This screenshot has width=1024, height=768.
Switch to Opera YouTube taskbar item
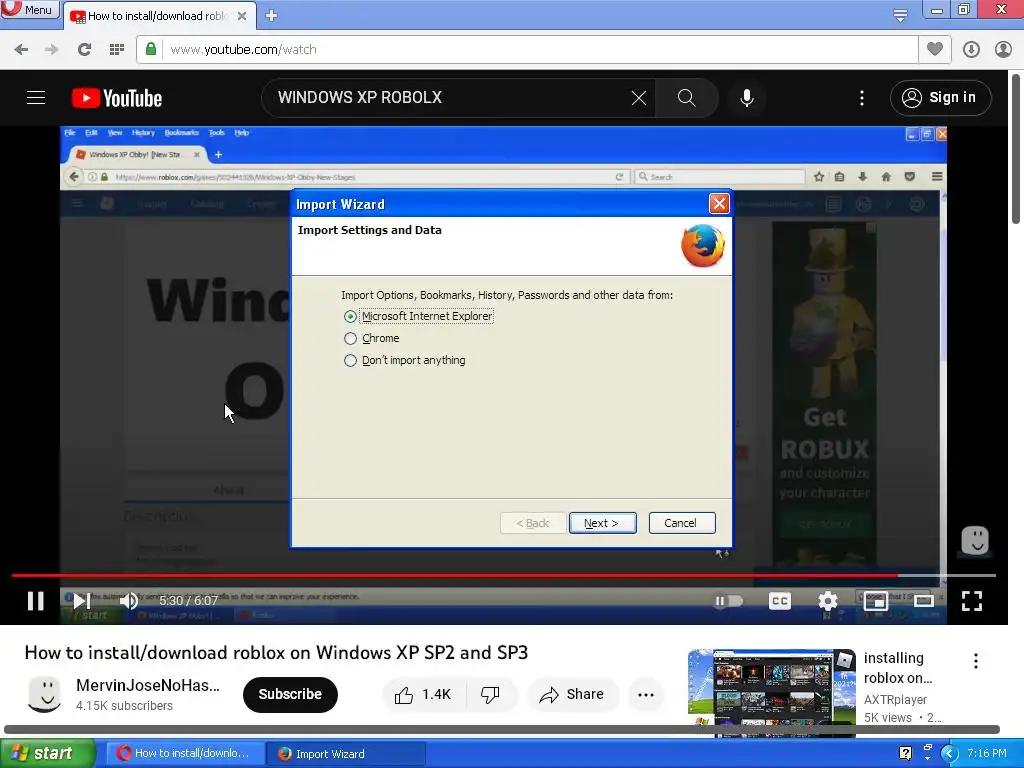click(185, 754)
